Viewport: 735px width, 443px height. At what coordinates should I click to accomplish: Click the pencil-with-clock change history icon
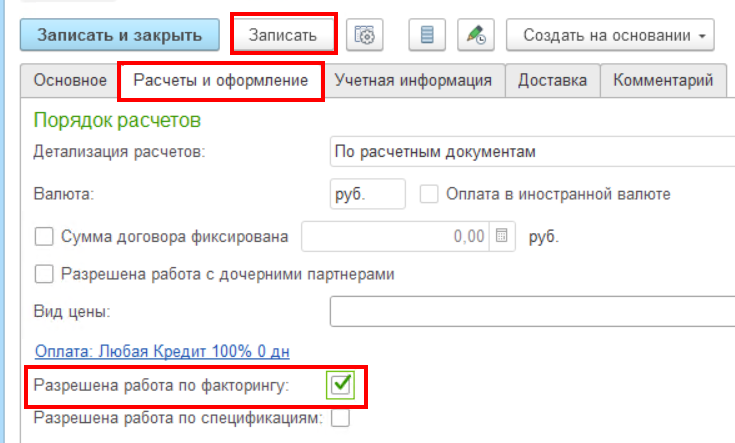point(476,35)
